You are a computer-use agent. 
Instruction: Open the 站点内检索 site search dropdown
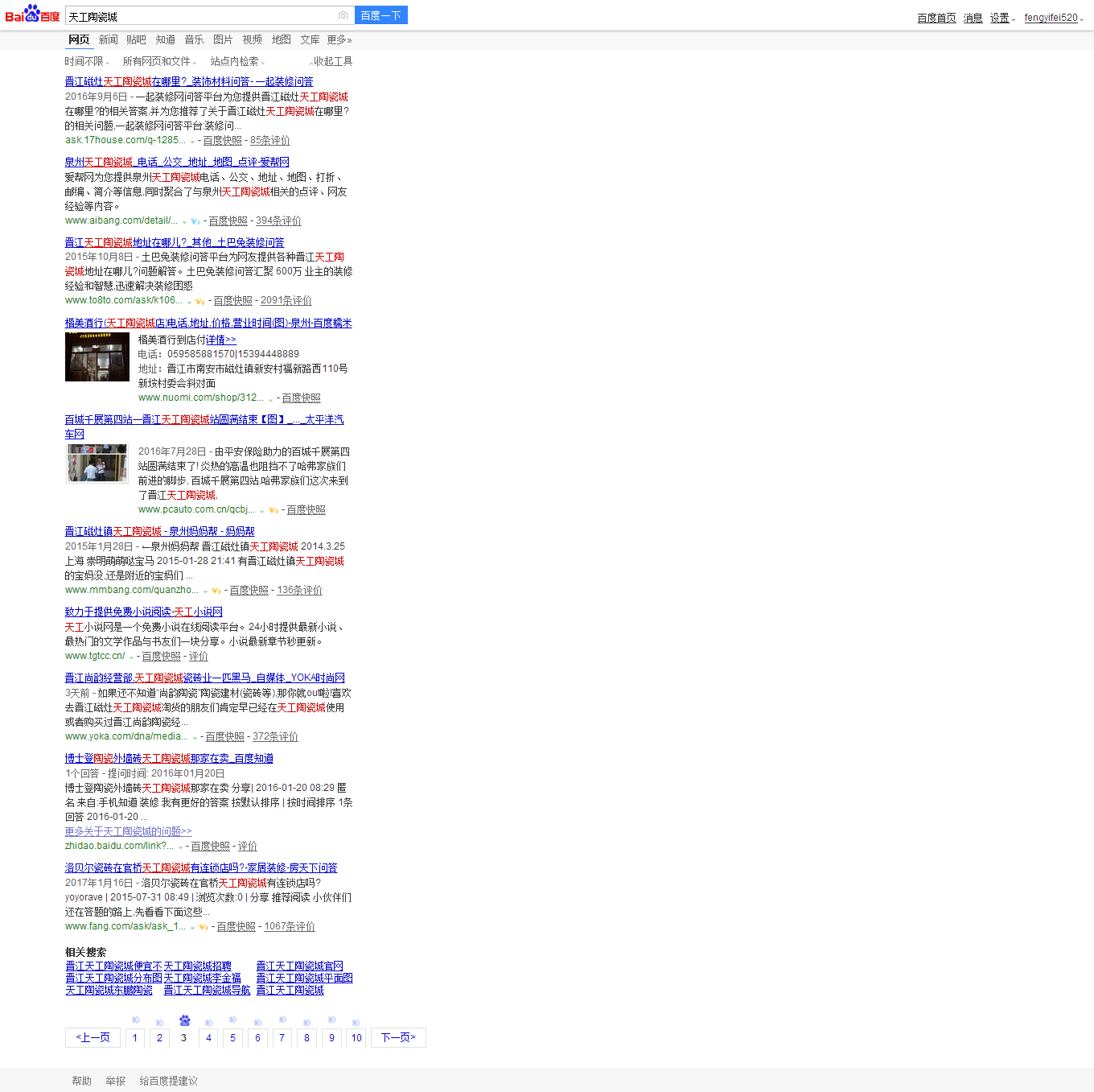(x=237, y=61)
